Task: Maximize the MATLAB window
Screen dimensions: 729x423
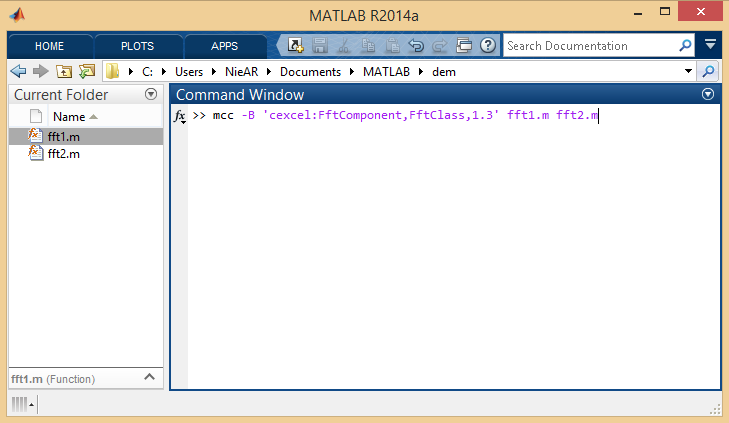Action: [665, 12]
